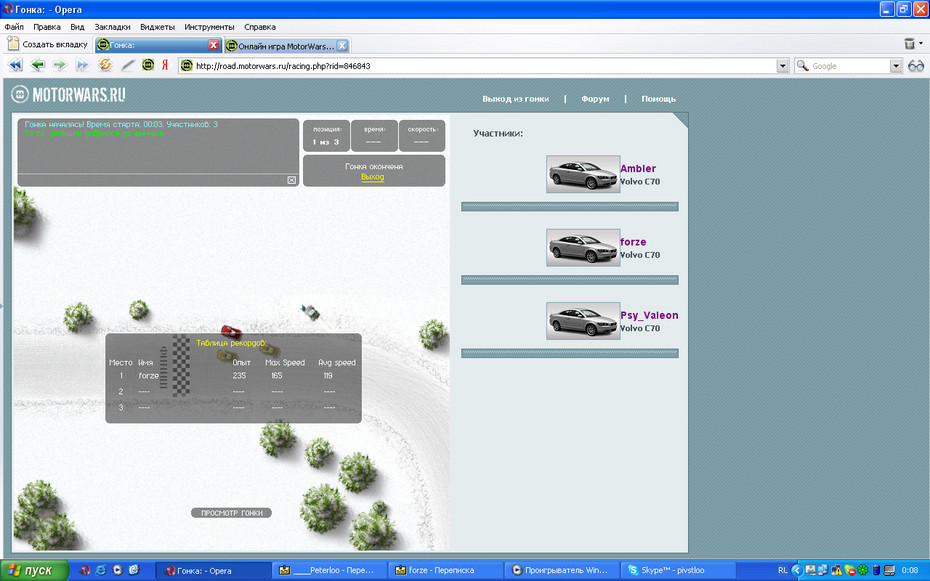This screenshot has height=581, width=930.
Task: Open the Справка menu
Action: click(x=260, y=27)
